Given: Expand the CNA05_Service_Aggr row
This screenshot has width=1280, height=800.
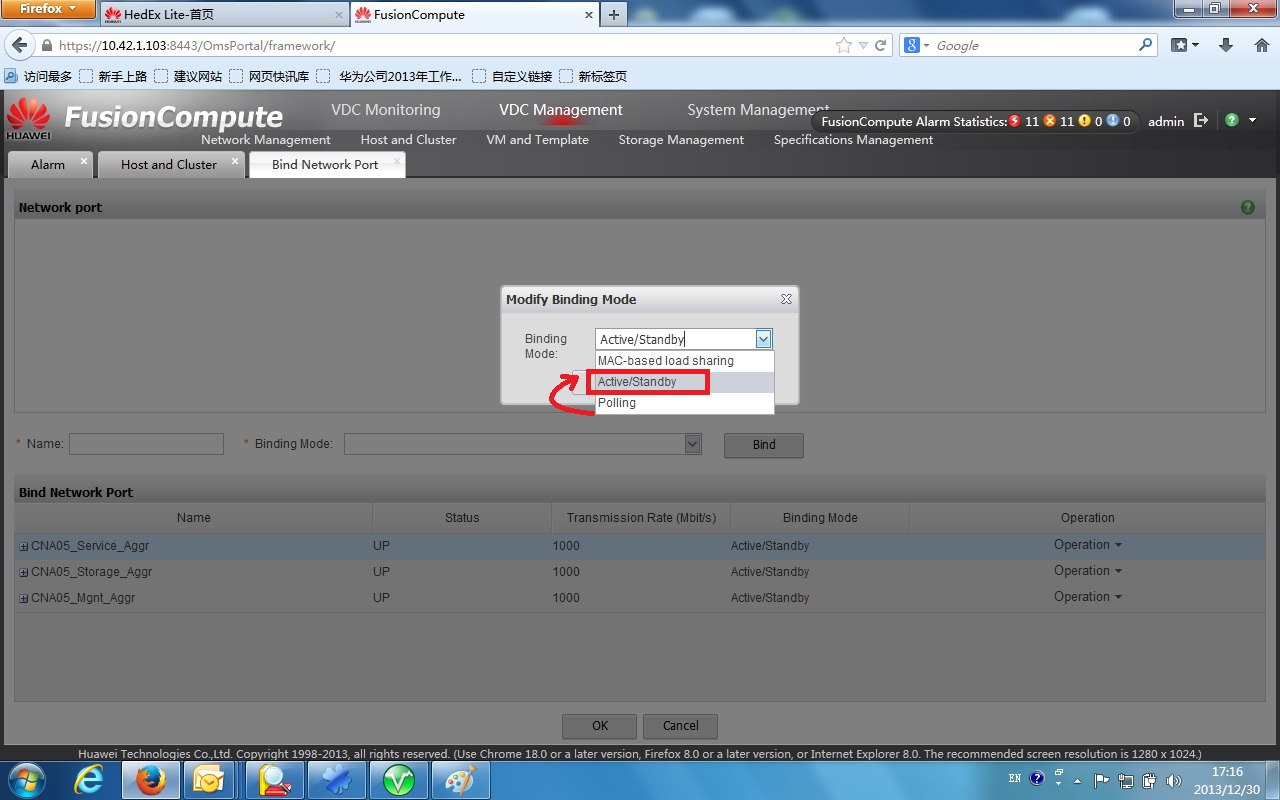Looking at the screenshot, I should [x=24, y=546].
